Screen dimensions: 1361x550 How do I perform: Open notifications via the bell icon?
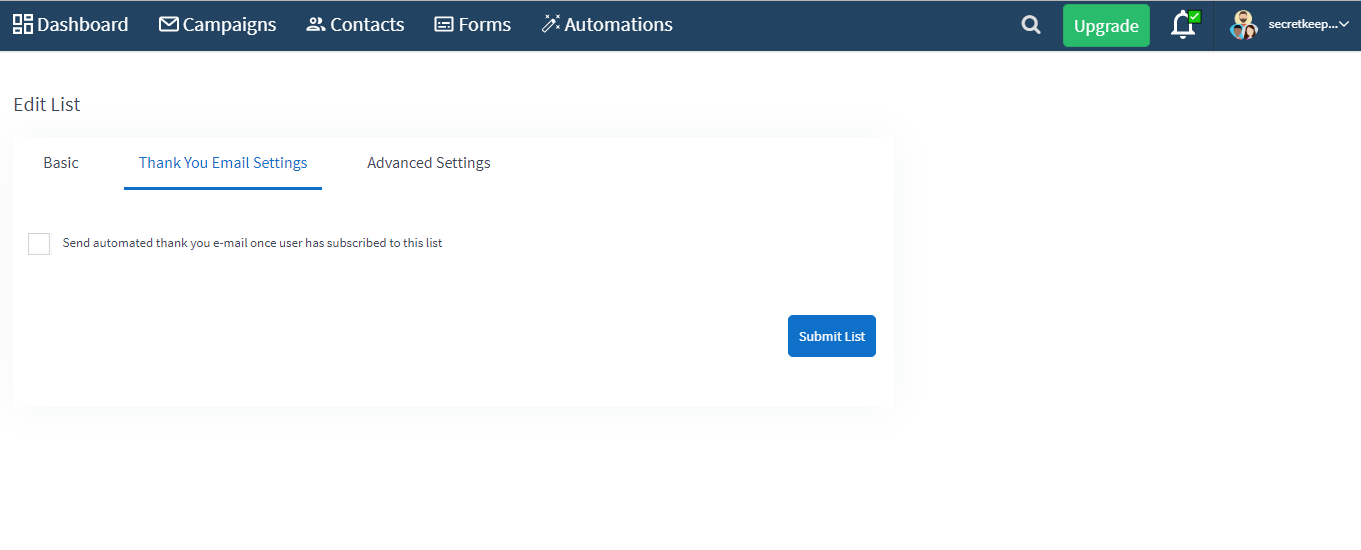1184,25
